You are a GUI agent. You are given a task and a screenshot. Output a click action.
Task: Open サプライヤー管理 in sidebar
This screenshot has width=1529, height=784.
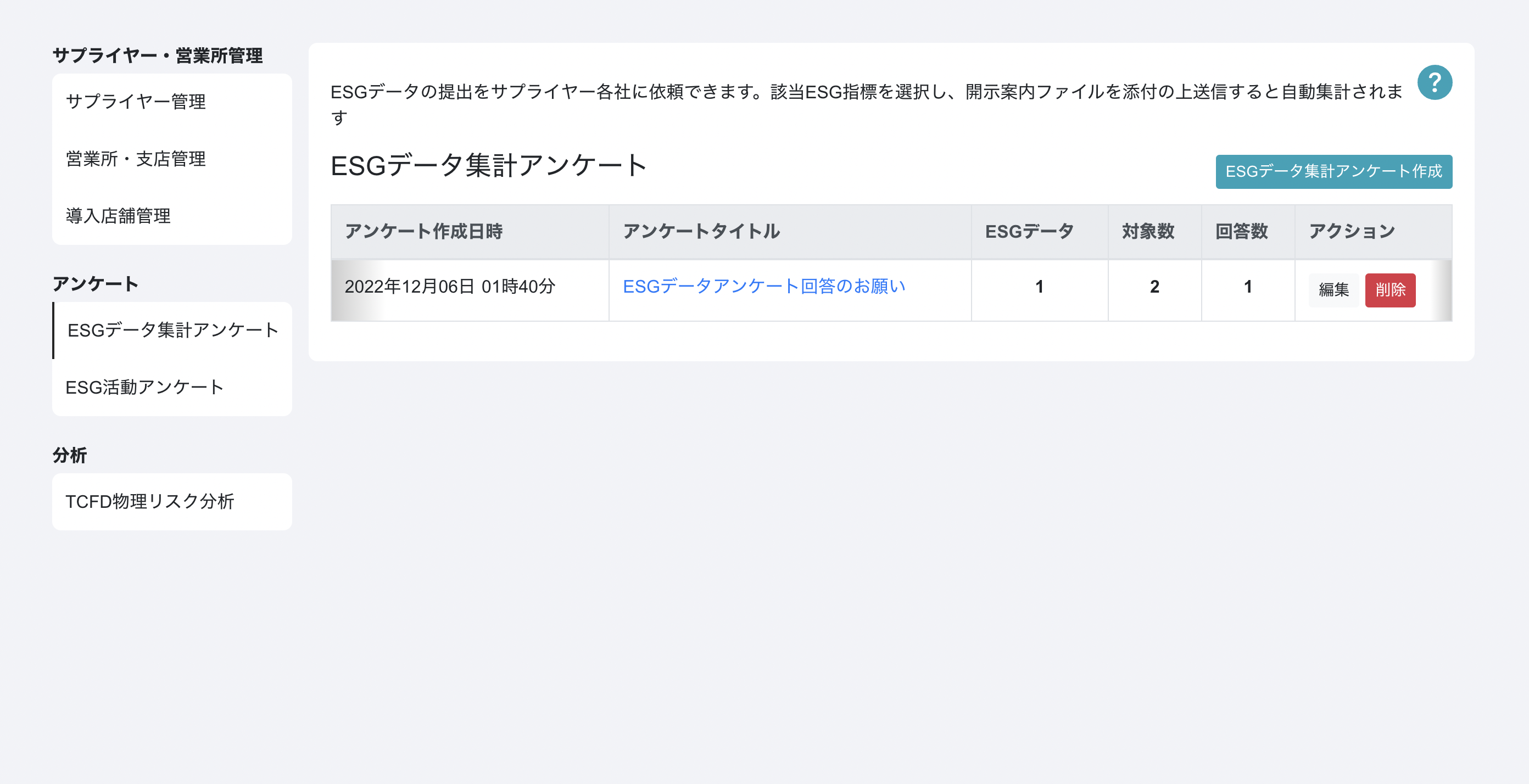[172, 102]
